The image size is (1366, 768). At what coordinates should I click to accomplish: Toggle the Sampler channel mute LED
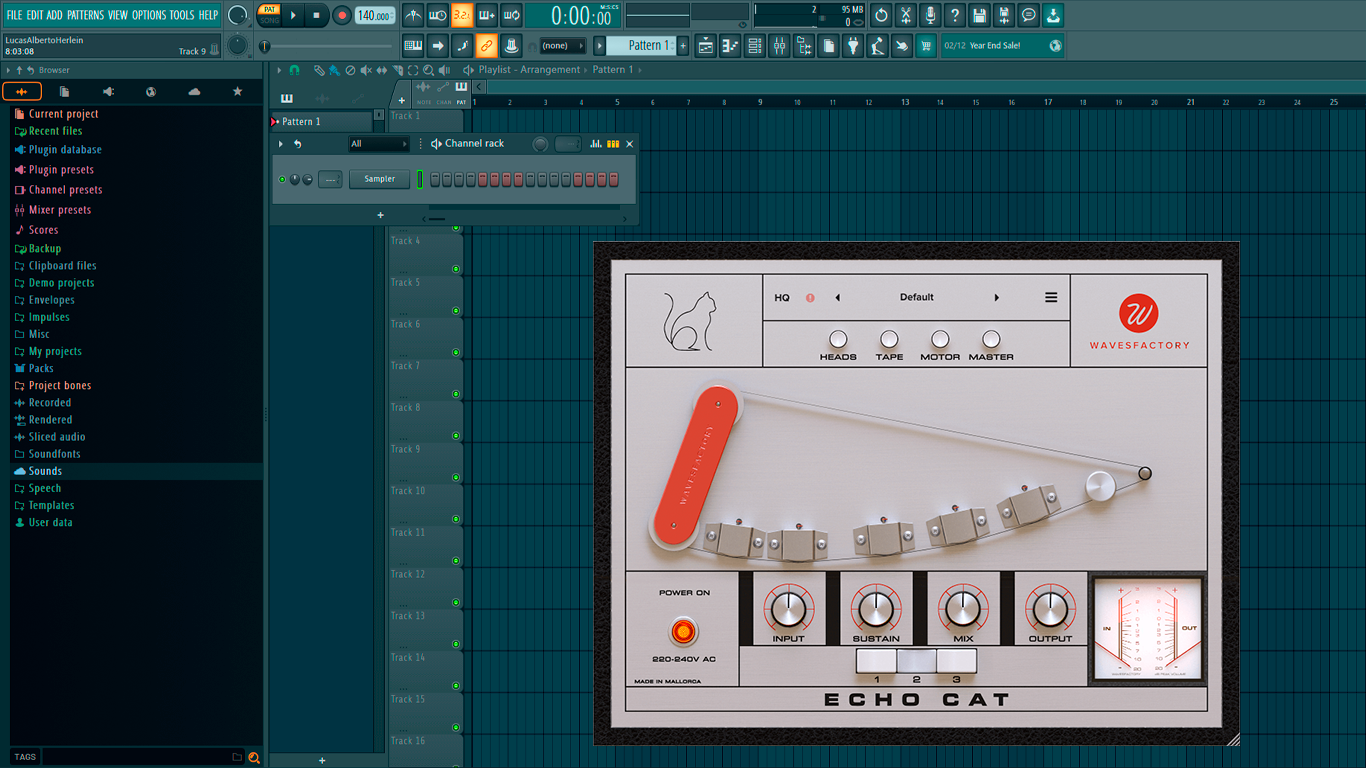click(282, 179)
